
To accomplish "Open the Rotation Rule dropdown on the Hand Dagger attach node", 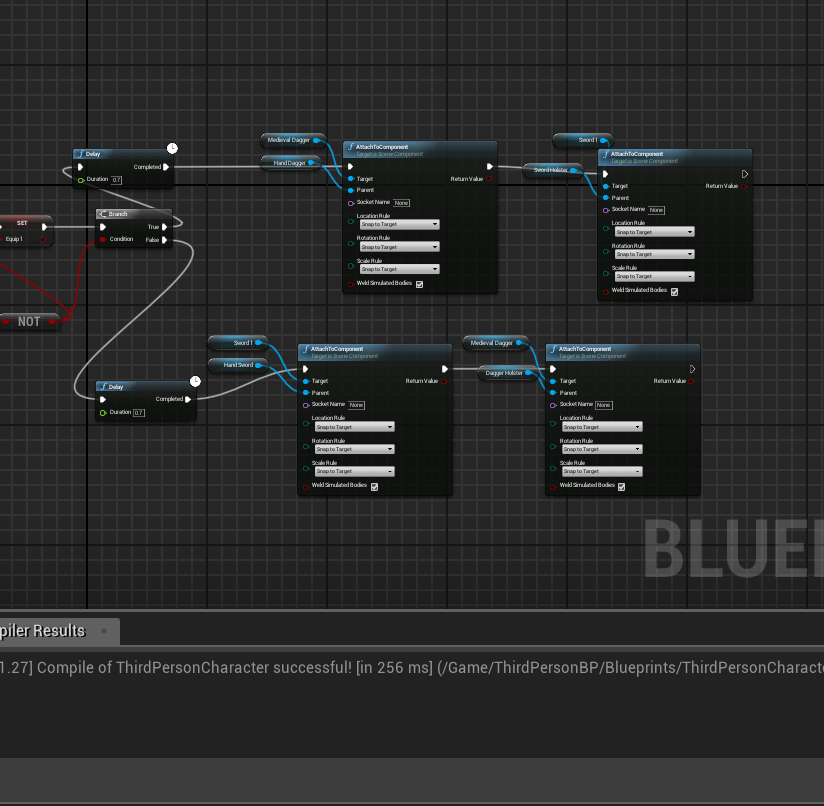I will [x=399, y=247].
